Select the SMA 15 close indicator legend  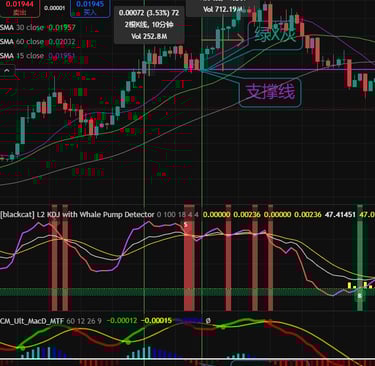[x=37, y=56]
